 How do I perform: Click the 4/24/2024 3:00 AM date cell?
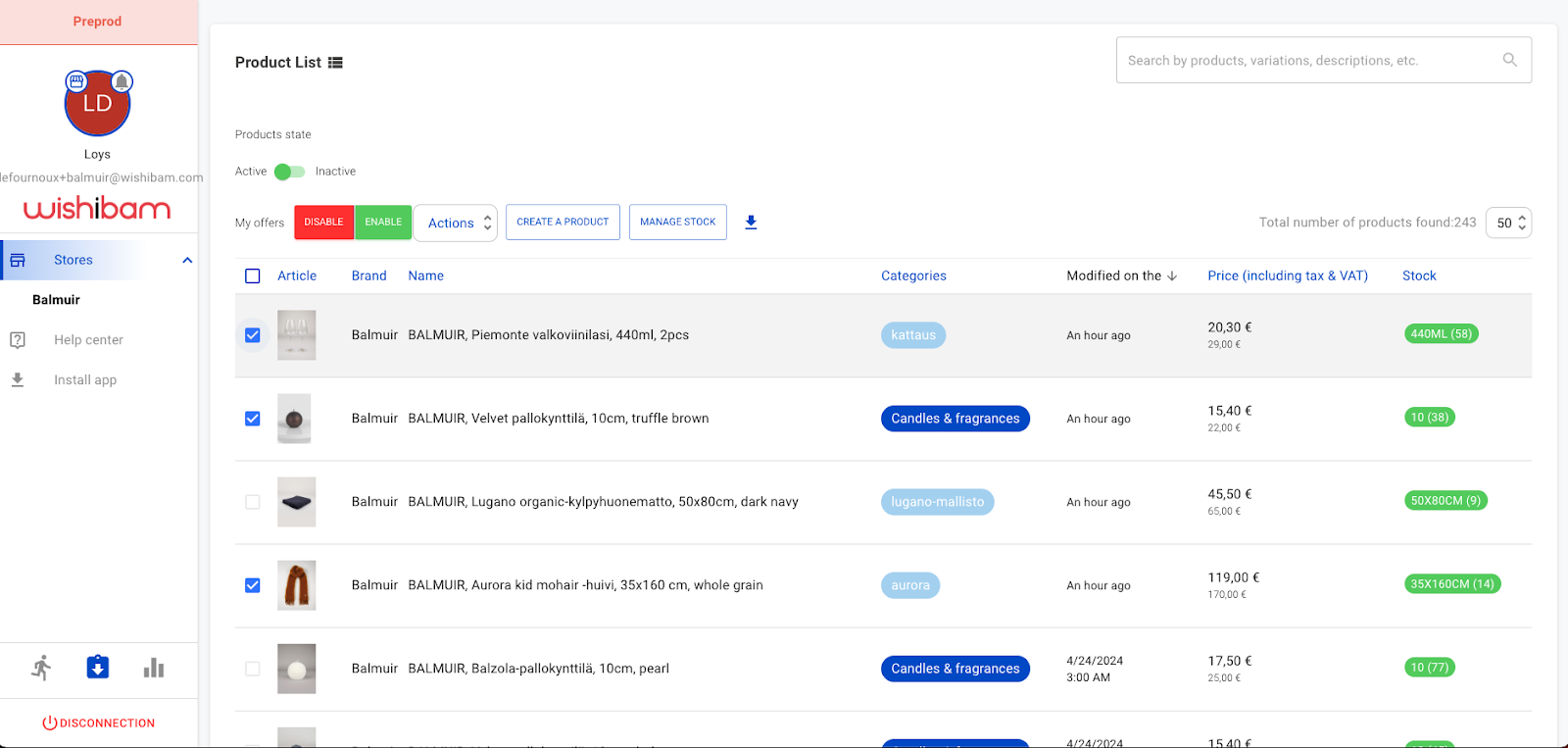click(x=1095, y=669)
